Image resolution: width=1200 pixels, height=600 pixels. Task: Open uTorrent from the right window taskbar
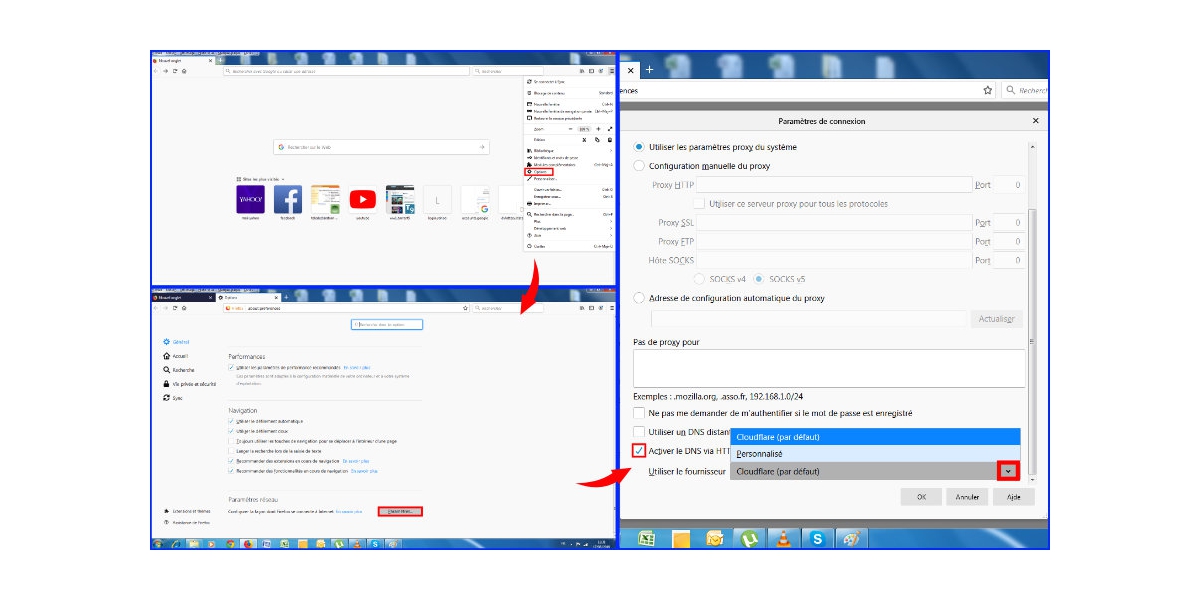click(748, 538)
